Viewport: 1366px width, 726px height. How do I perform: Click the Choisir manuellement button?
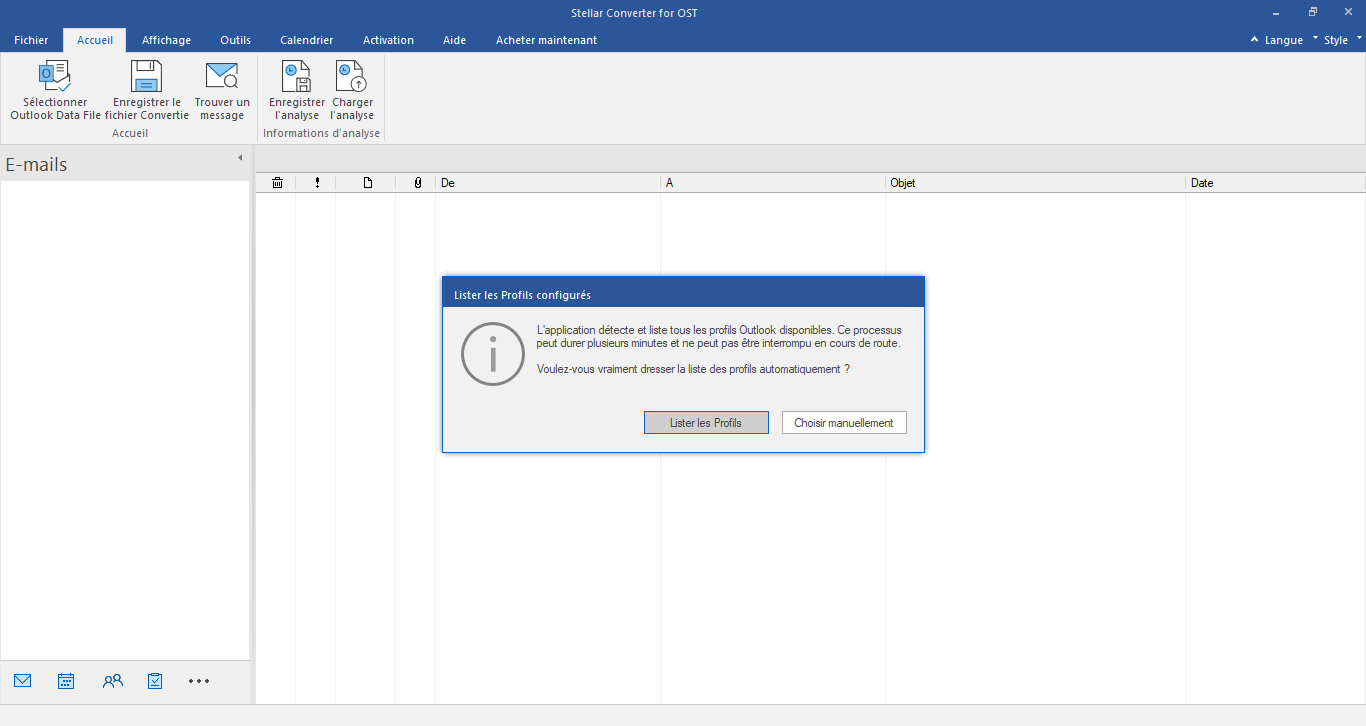pyautogui.click(x=843, y=423)
